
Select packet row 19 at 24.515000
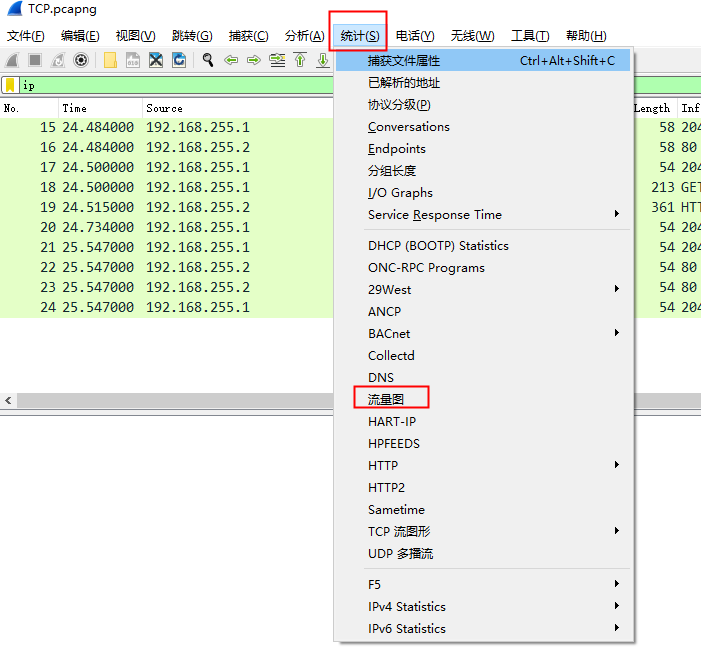(167, 207)
